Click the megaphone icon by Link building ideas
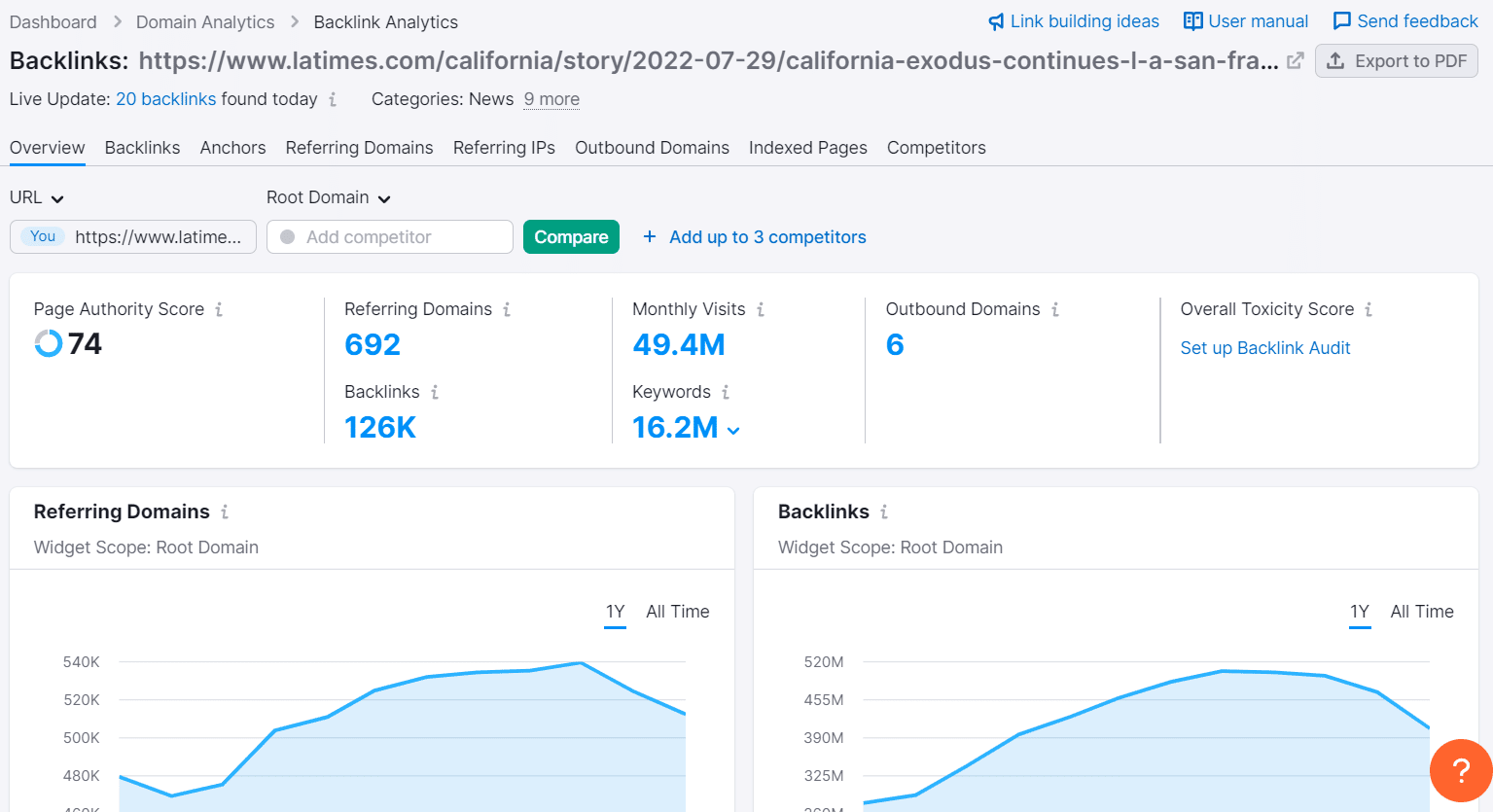This screenshot has width=1493, height=812. [996, 21]
